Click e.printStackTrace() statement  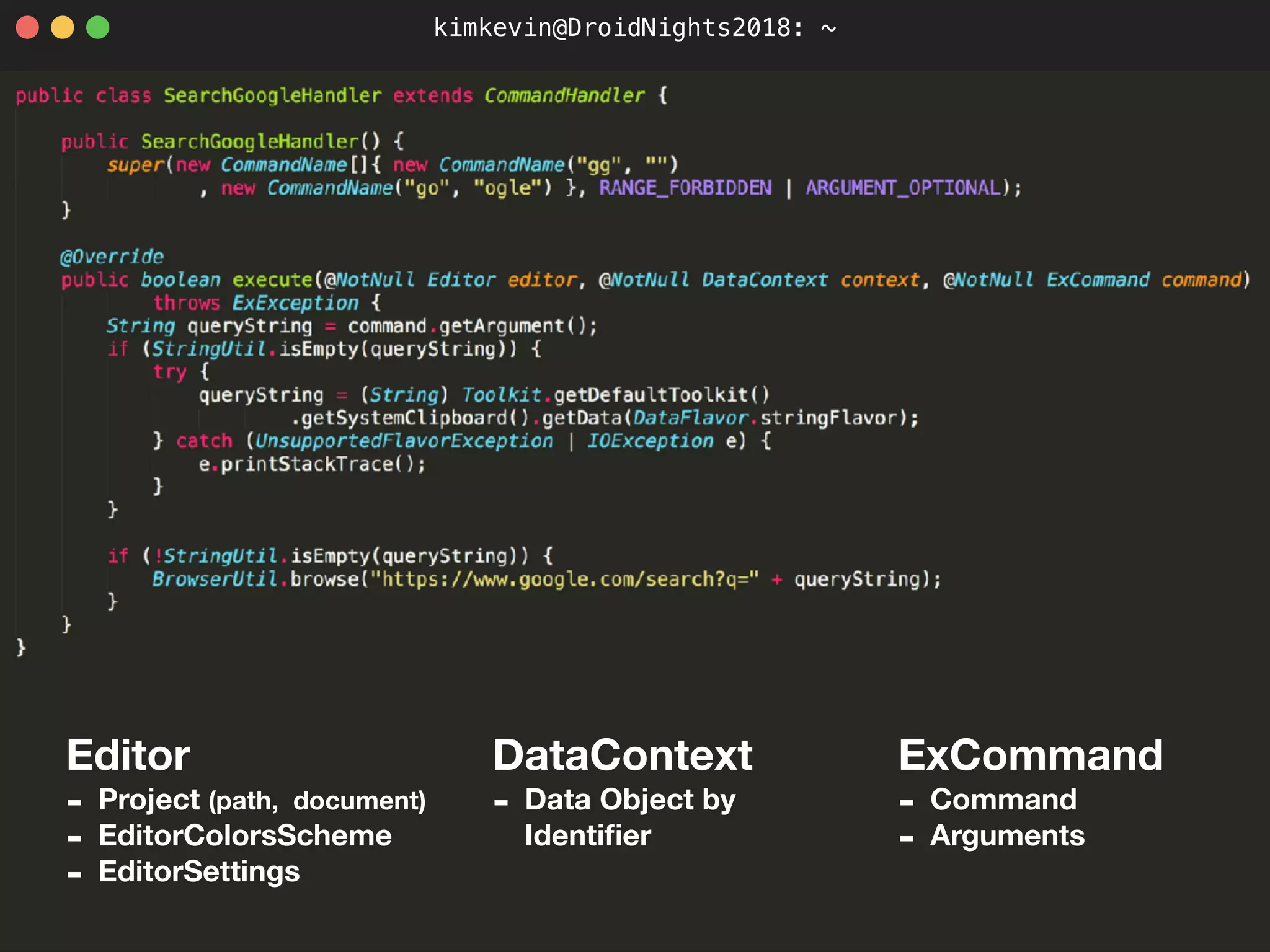coord(312,464)
